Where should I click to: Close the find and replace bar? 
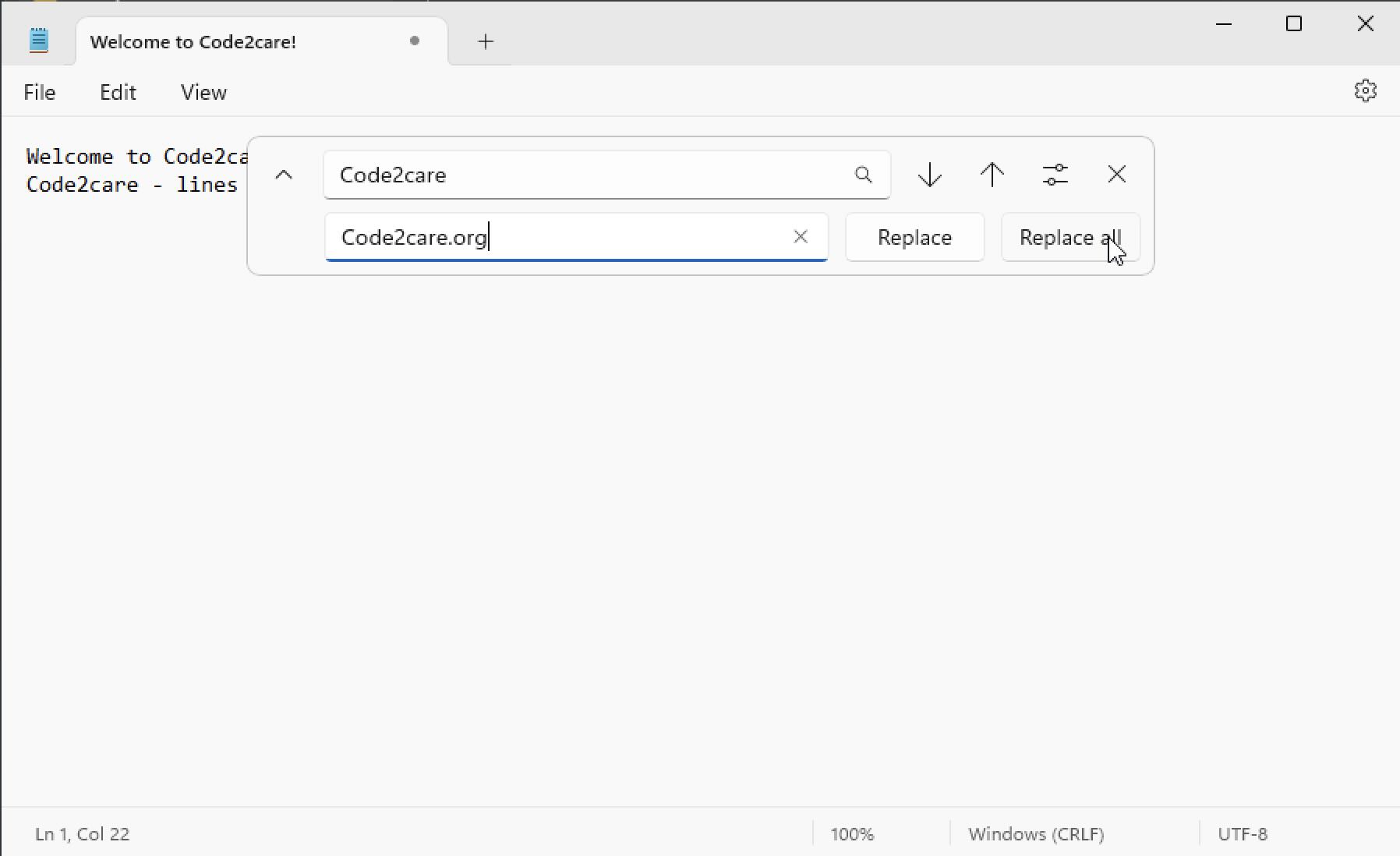point(1116,174)
